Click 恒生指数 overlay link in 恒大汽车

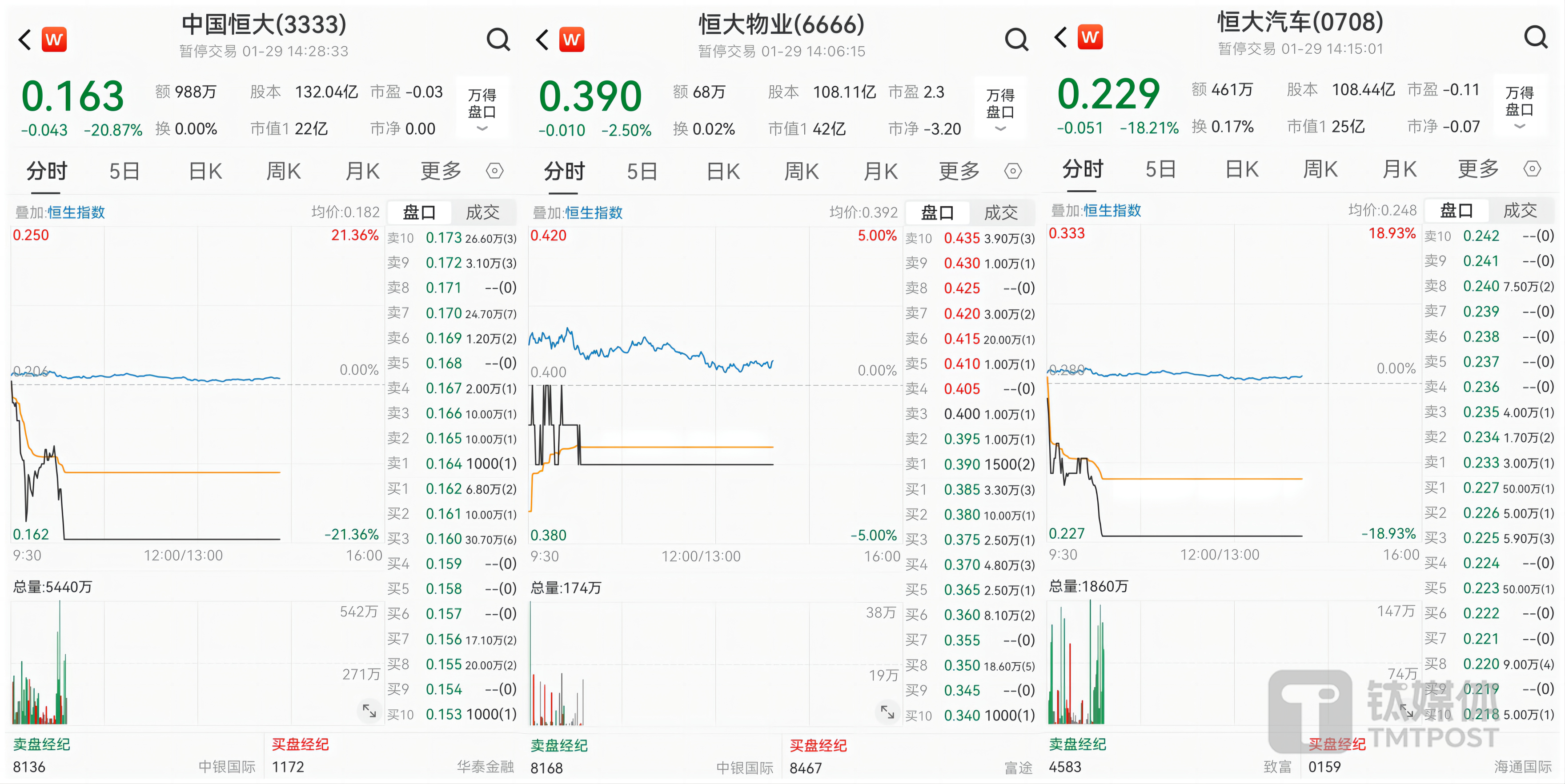1112,211
